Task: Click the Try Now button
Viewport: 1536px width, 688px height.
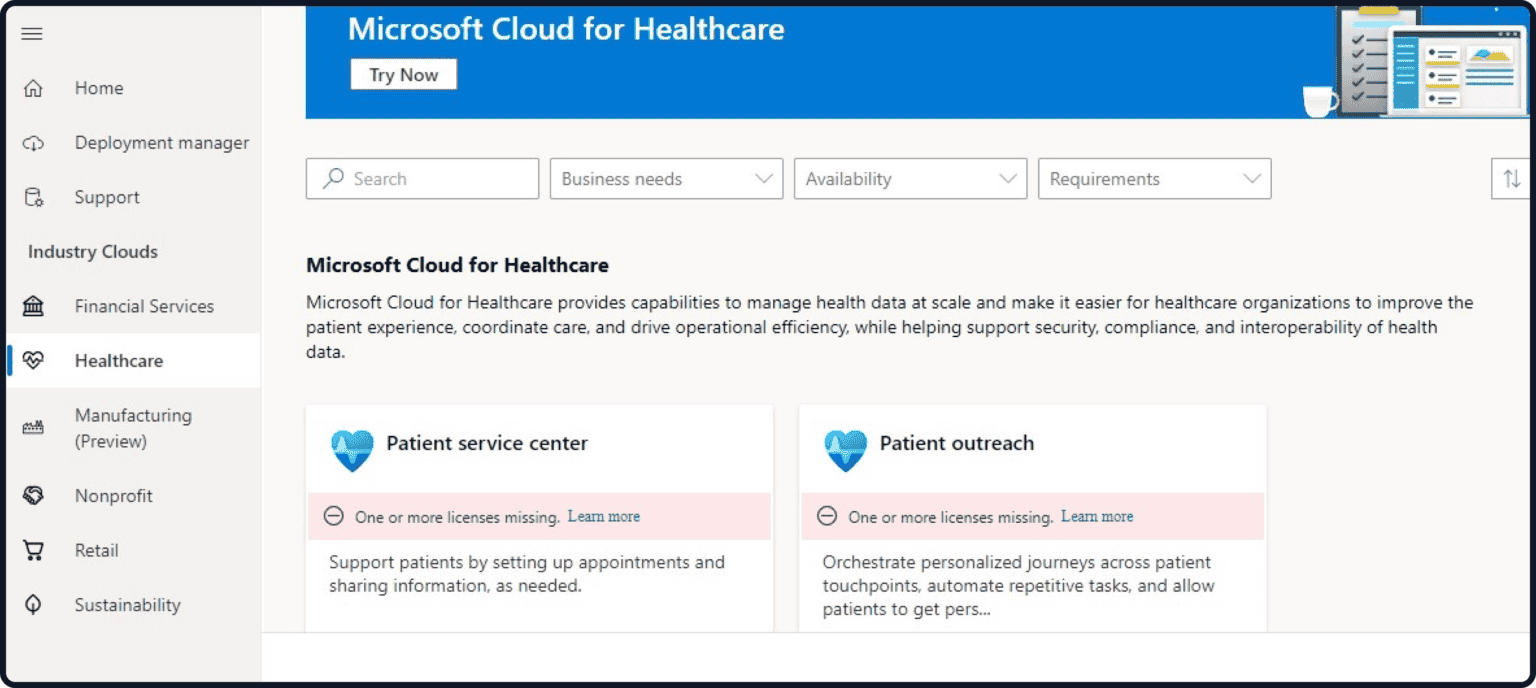Action: (x=403, y=74)
